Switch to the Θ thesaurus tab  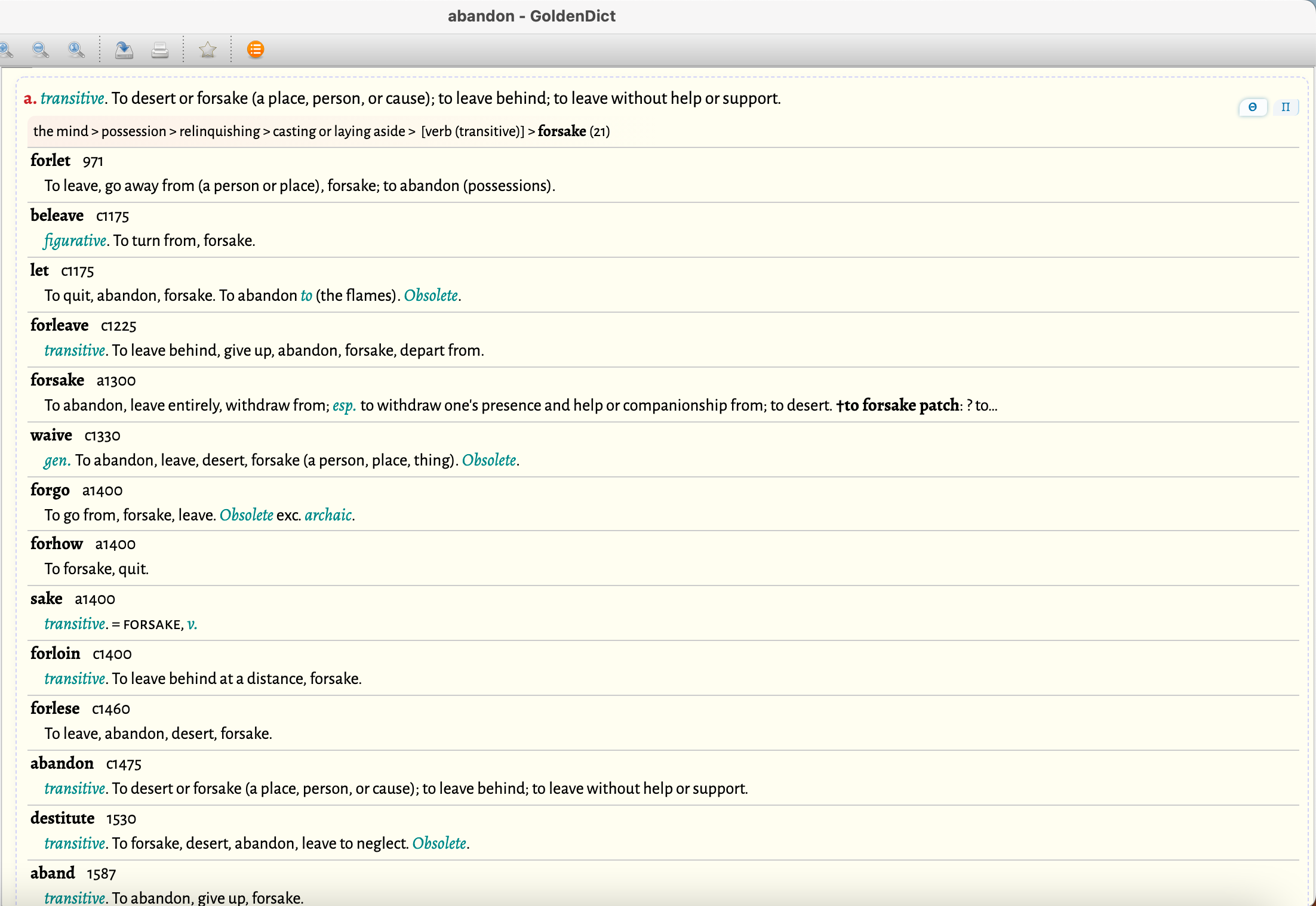(1253, 107)
